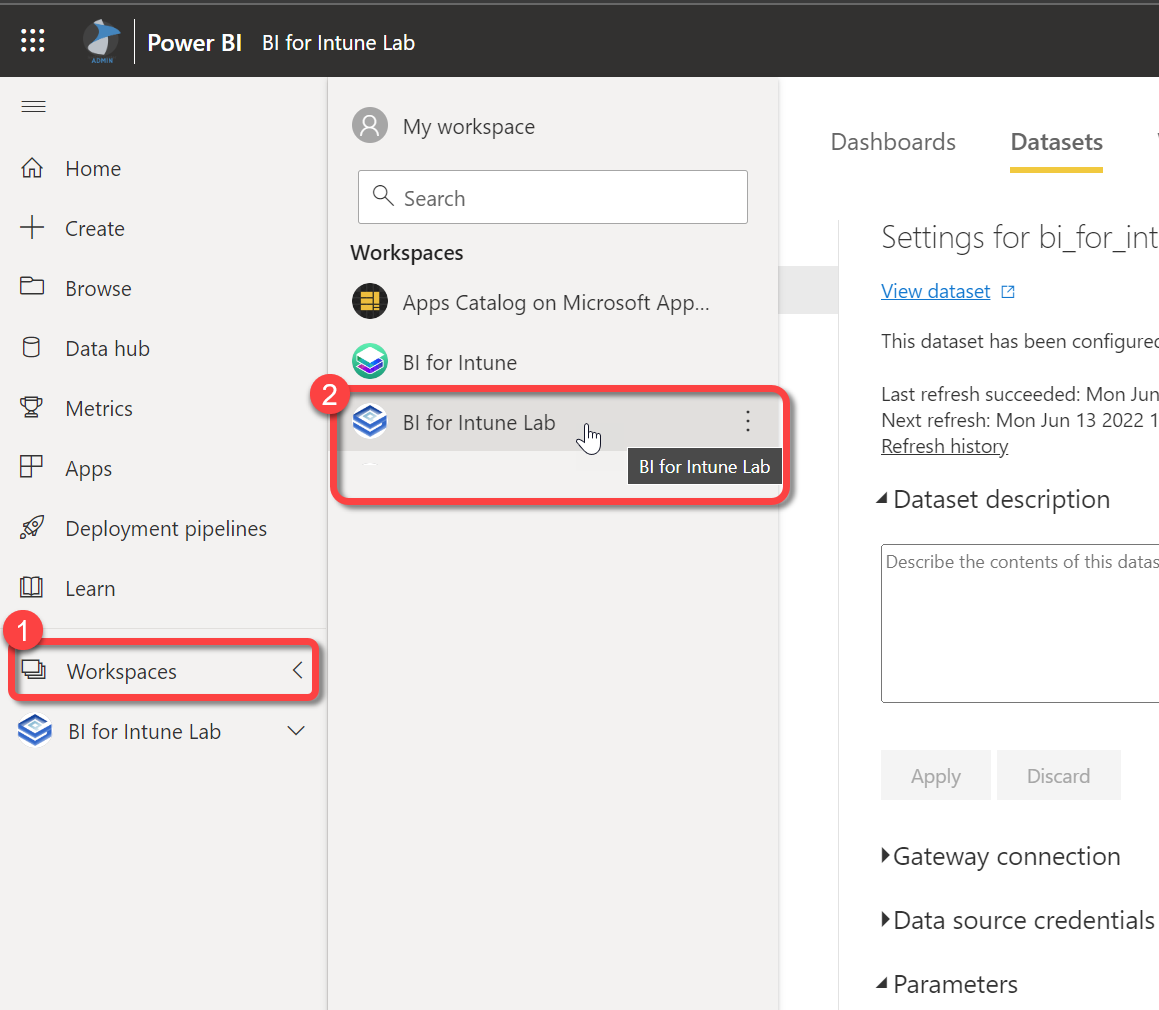Select the Apps Catalog on Microsoft App workspace
The image size is (1159, 1010).
556,302
